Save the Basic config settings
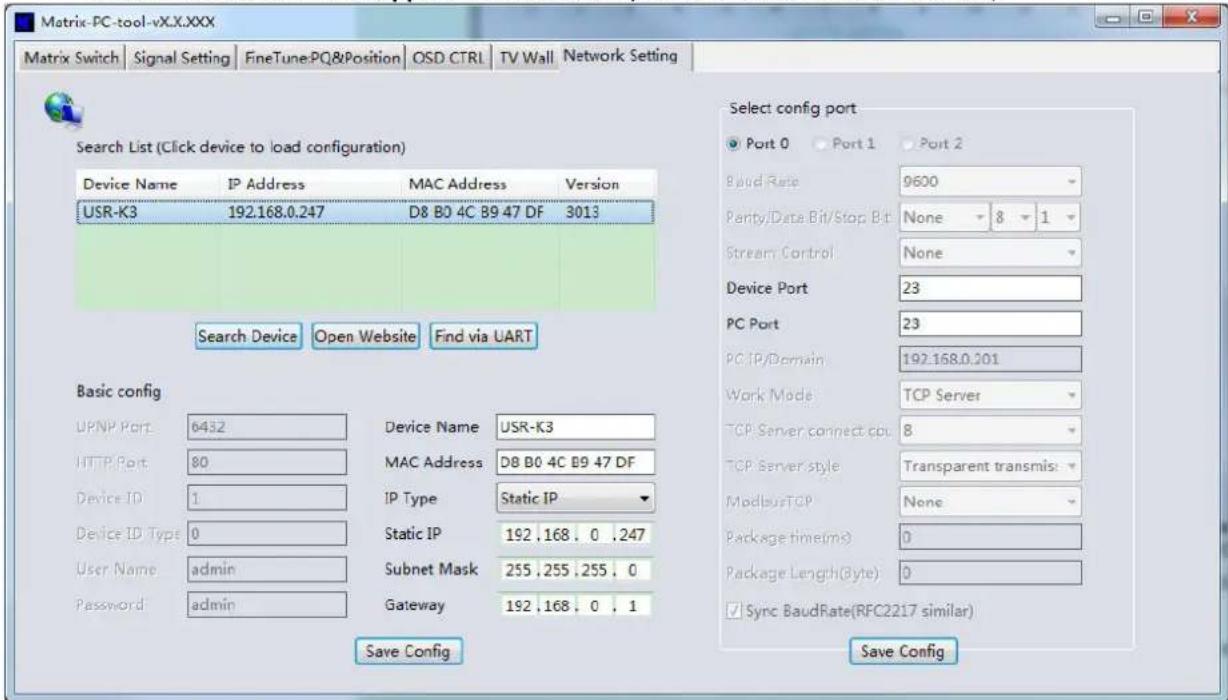 point(409,651)
